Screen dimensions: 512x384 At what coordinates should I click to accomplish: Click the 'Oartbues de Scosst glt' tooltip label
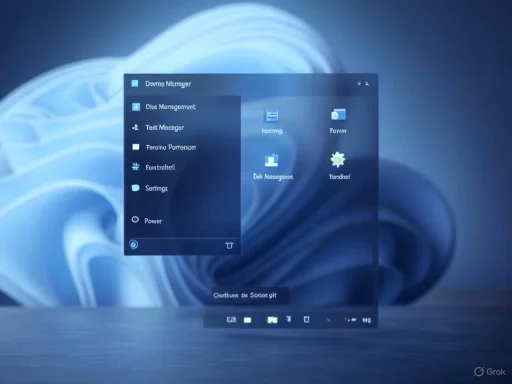(x=245, y=295)
